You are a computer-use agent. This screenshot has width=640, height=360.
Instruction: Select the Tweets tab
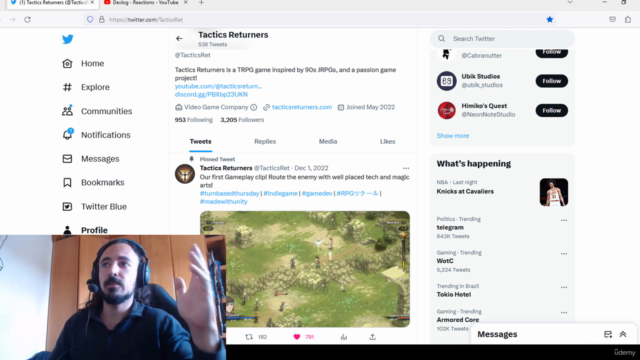click(x=200, y=141)
